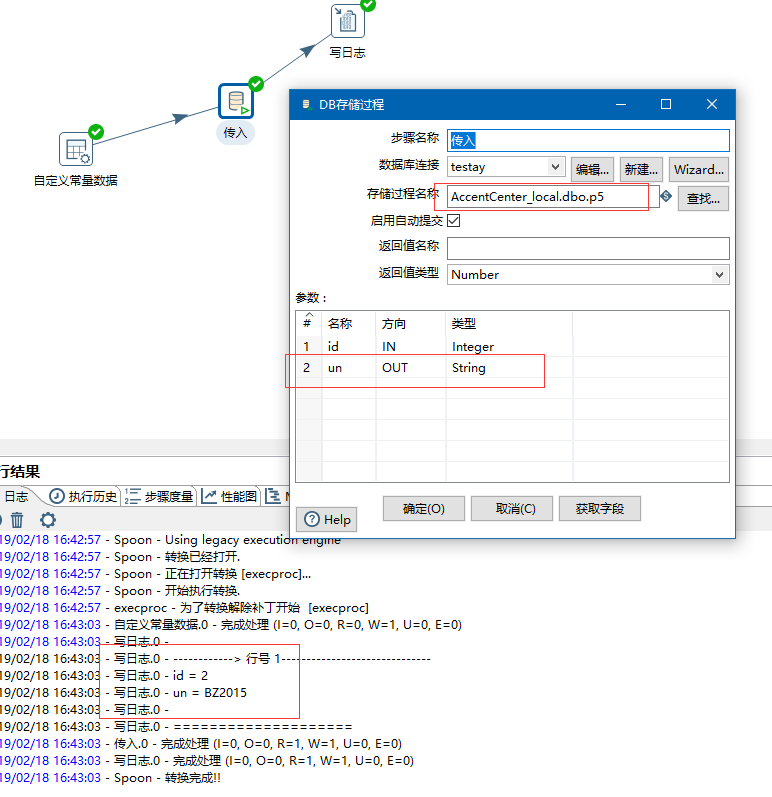Click the 存储过程名称 field with AccentCenter_local.dbo.p5
The width and height of the screenshot is (772, 797).
[553, 197]
